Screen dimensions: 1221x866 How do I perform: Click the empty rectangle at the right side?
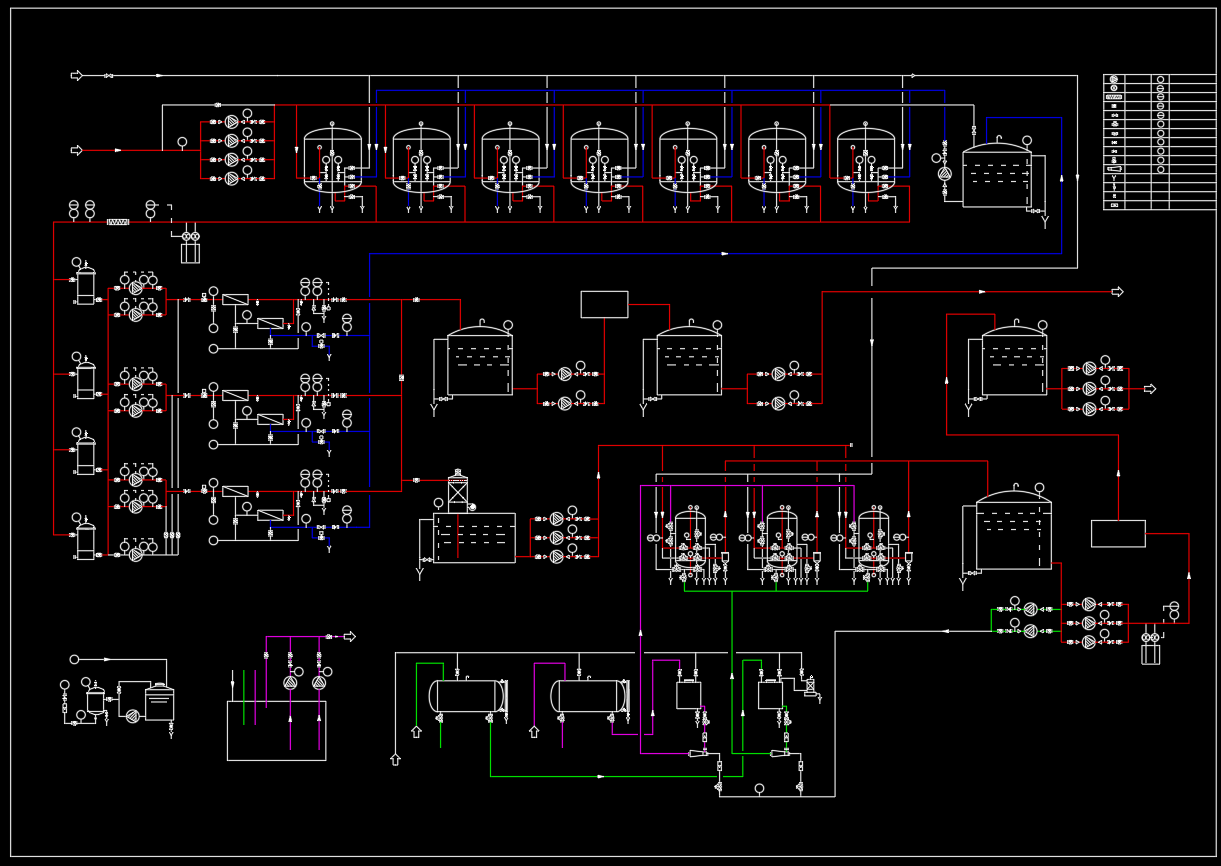(1118, 533)
